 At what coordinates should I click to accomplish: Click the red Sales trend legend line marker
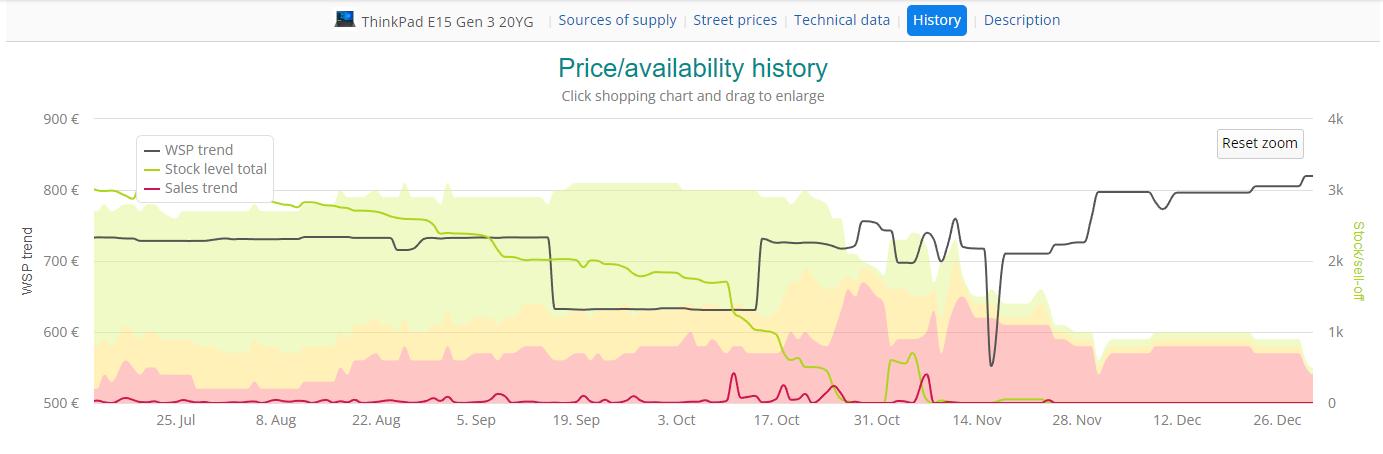pos(153,189)
